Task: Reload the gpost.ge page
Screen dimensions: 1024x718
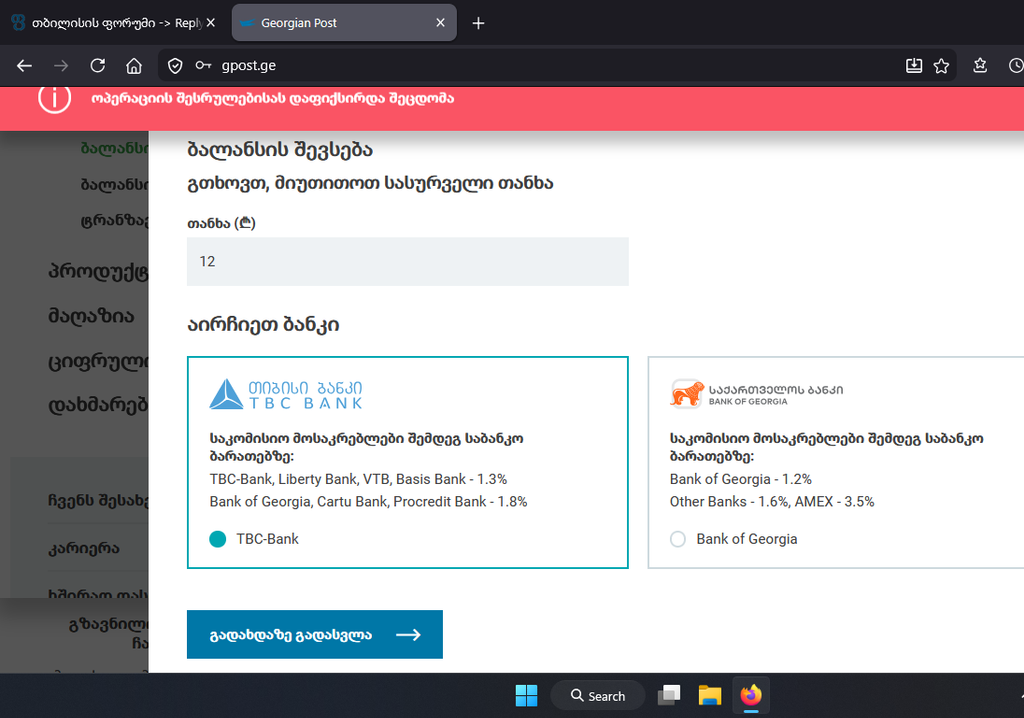Action: click(98, 65)
